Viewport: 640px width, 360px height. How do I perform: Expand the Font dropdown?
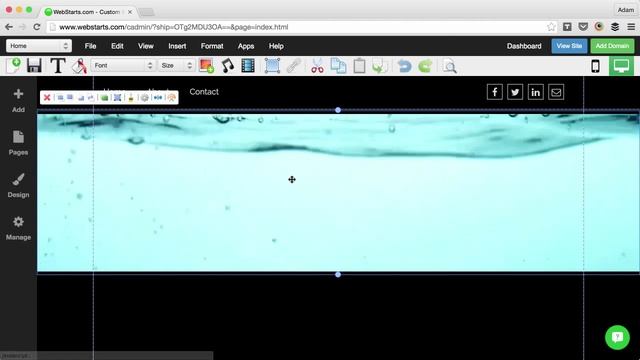coord(123,65)
